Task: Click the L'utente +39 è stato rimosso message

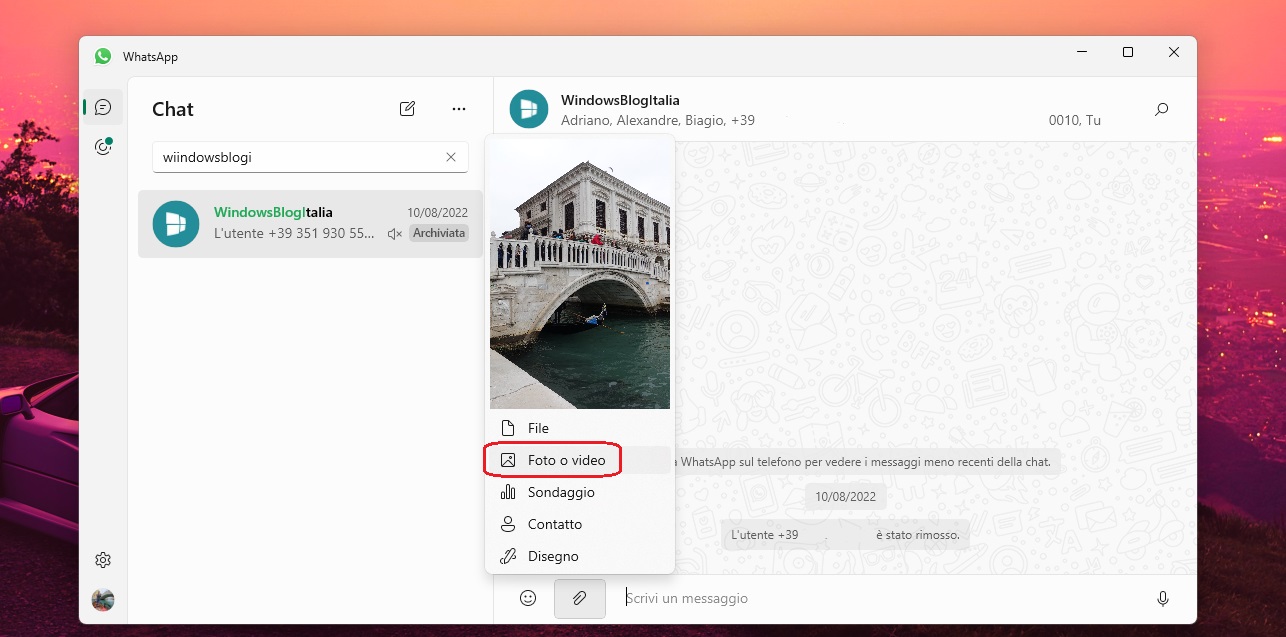Action: pyautogui.click(x=845, y=535)
